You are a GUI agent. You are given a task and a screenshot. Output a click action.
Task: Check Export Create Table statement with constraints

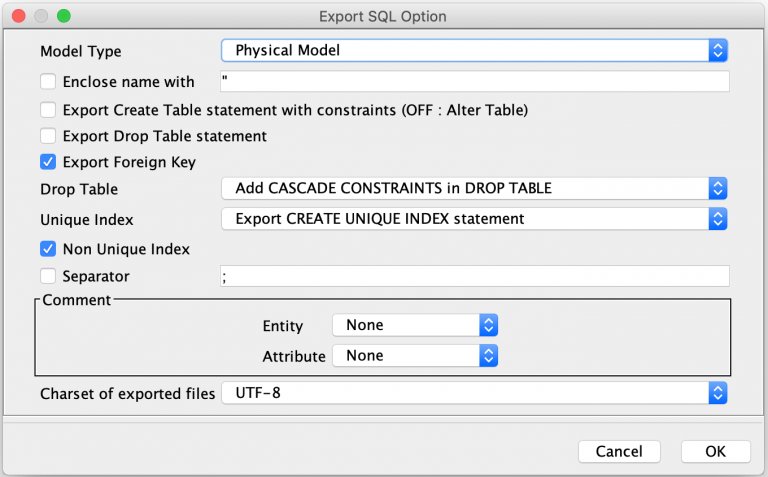pos(48,109)
